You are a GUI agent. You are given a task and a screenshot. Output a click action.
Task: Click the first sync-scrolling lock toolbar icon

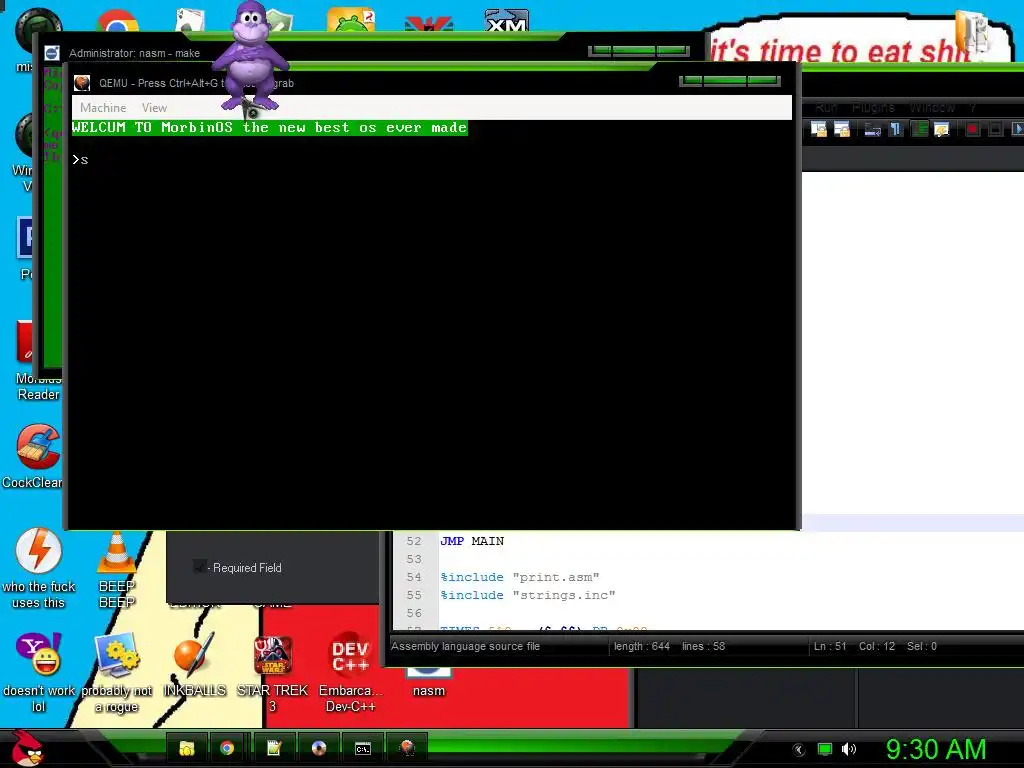[818, 129]
